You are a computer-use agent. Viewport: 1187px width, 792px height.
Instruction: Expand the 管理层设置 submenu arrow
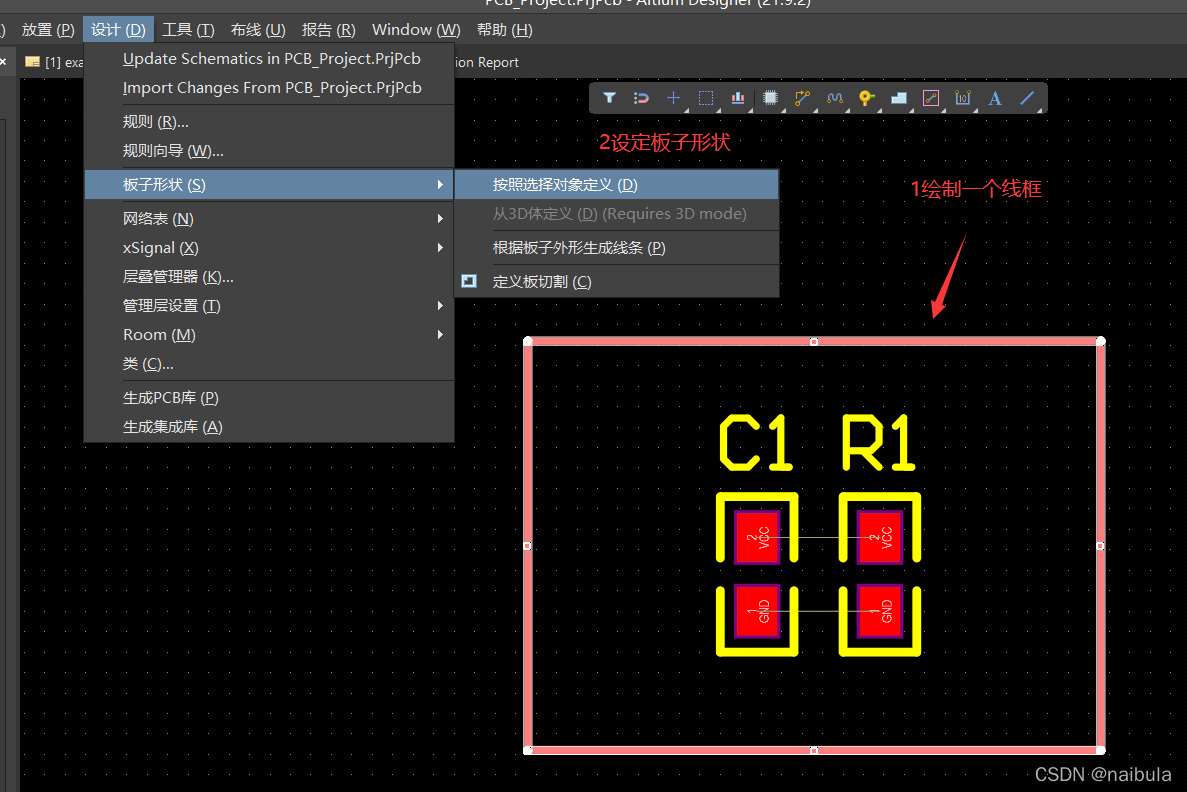tap(440, 305)
